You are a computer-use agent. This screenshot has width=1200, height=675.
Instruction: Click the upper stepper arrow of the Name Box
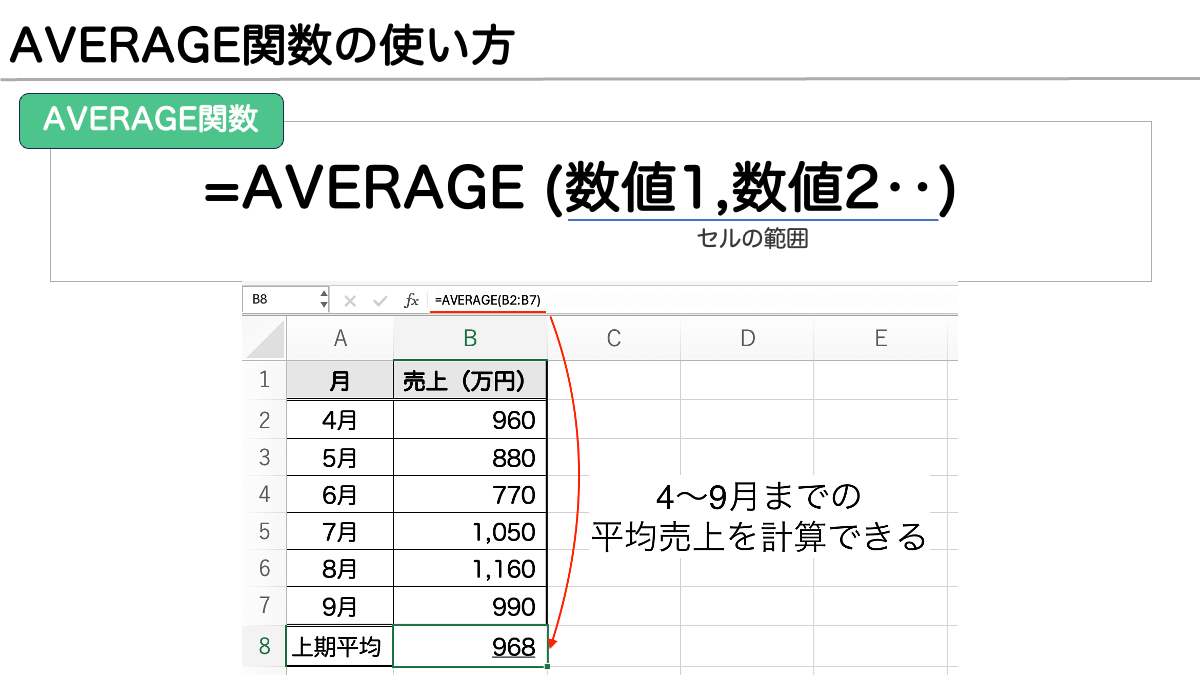(x=325, y=293)
